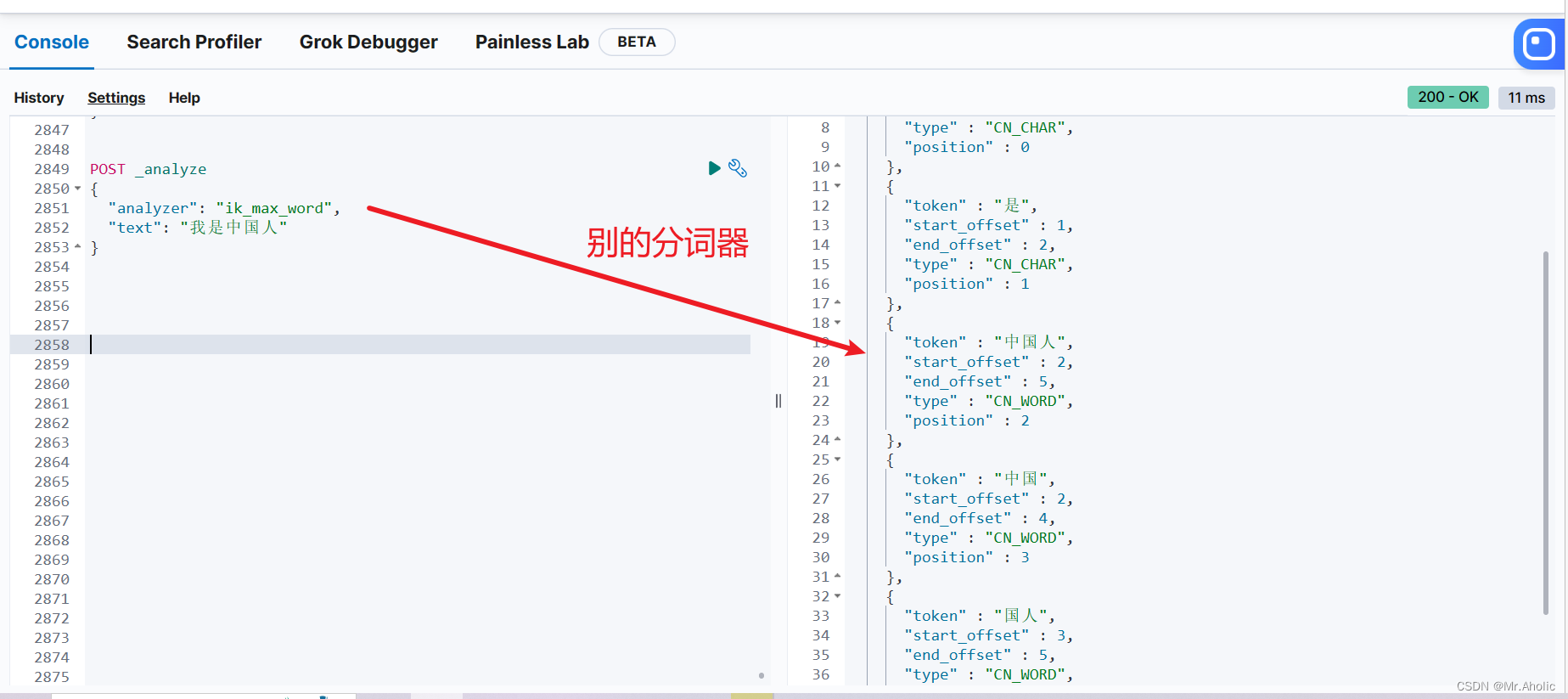Click "end_offset" : 4 in output
The width and height of the screenshot is (1568, 699).
coord(980,518)
